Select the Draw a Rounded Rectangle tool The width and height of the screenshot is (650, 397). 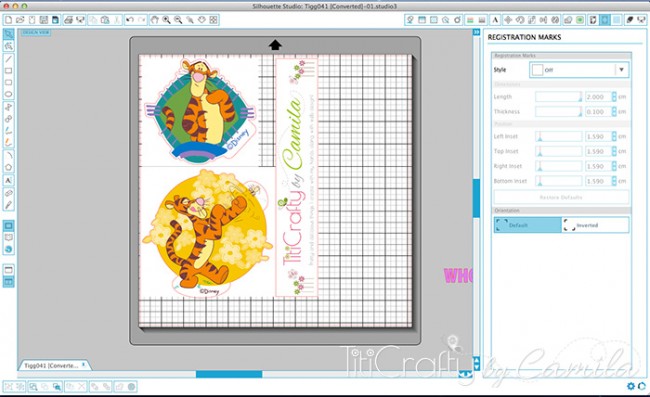(8, 83)
